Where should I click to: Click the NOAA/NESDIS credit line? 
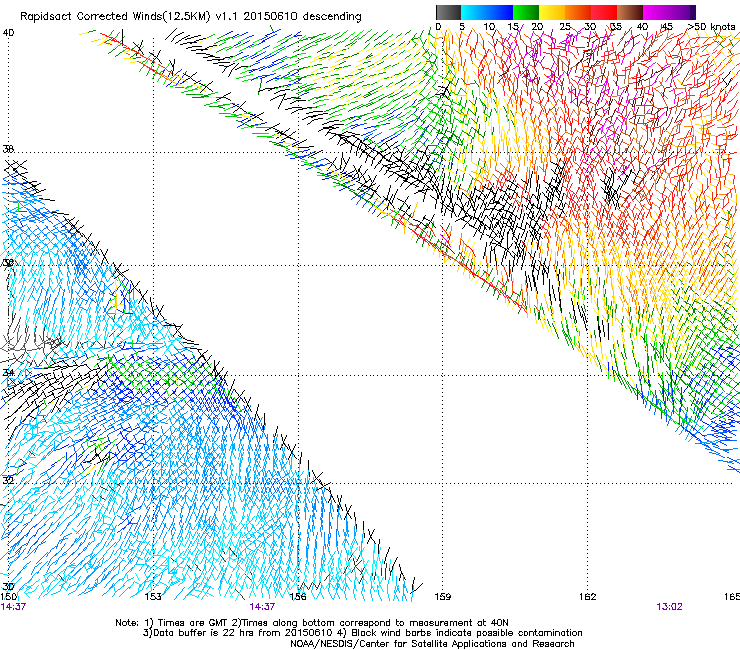click(x=432, y=644)
